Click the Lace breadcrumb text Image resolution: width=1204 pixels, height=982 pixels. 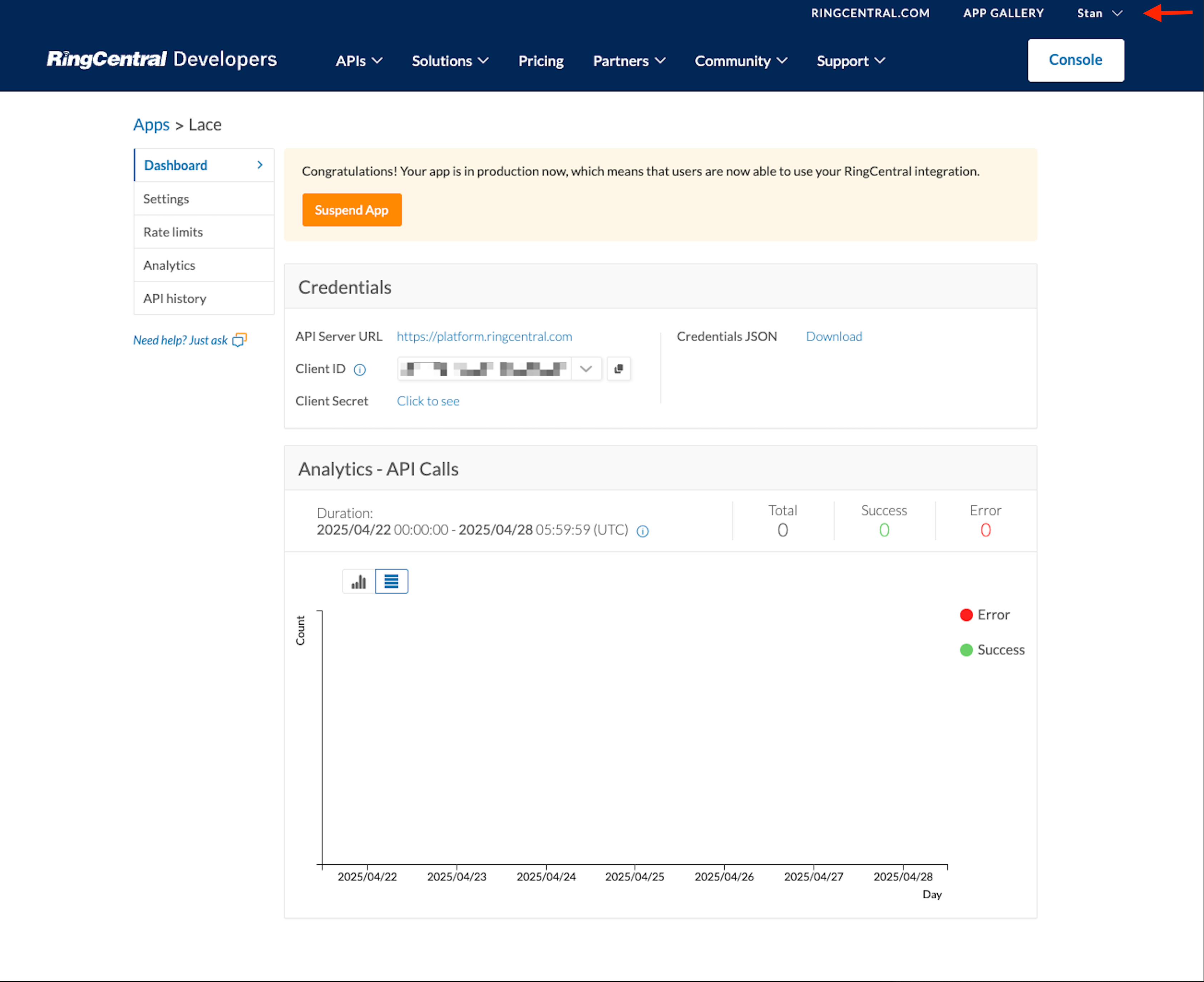pos(205,125)
